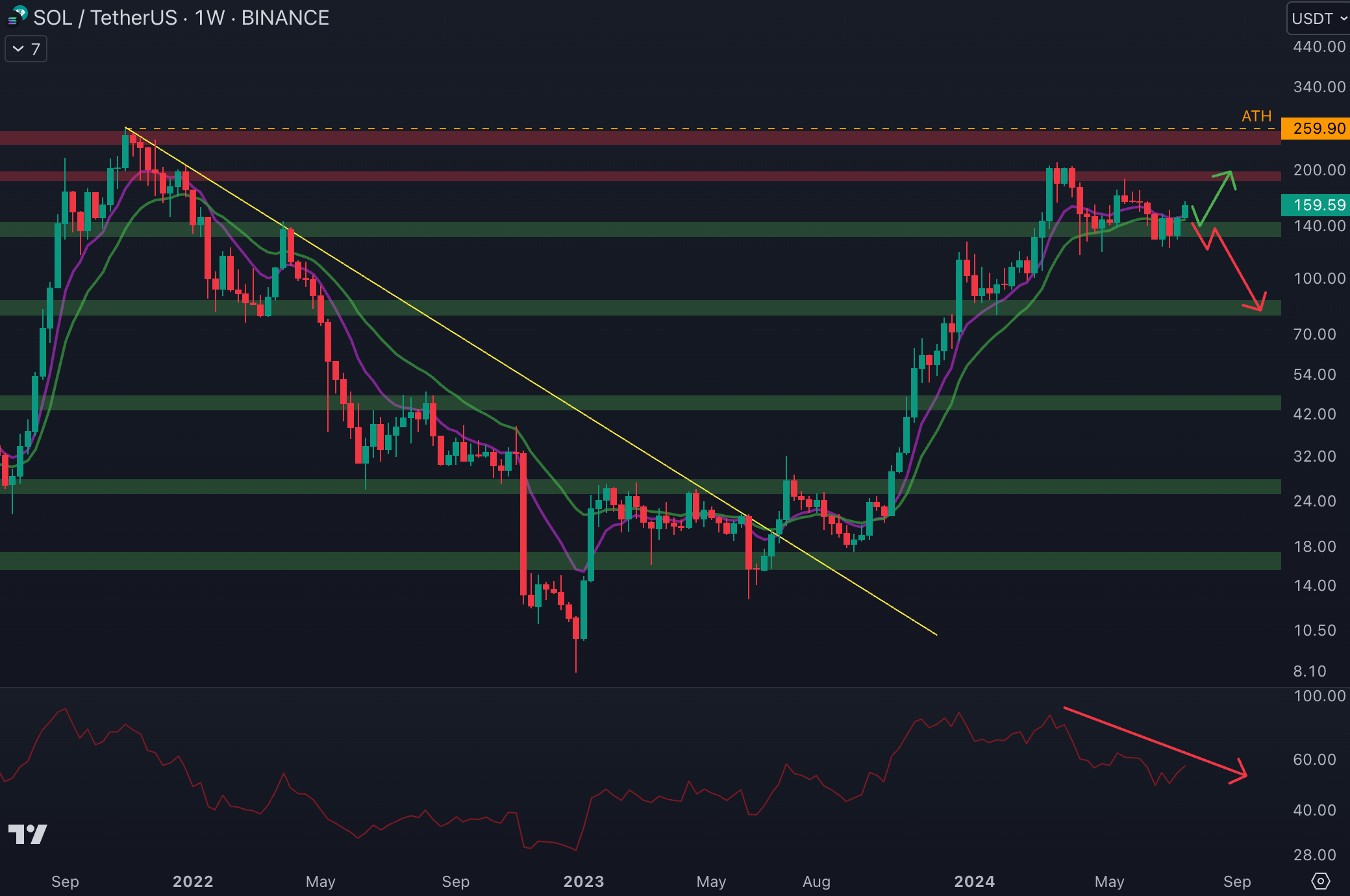Click the chart settings gear icon
The image size is (1350, 896).
pos(1320,881)
